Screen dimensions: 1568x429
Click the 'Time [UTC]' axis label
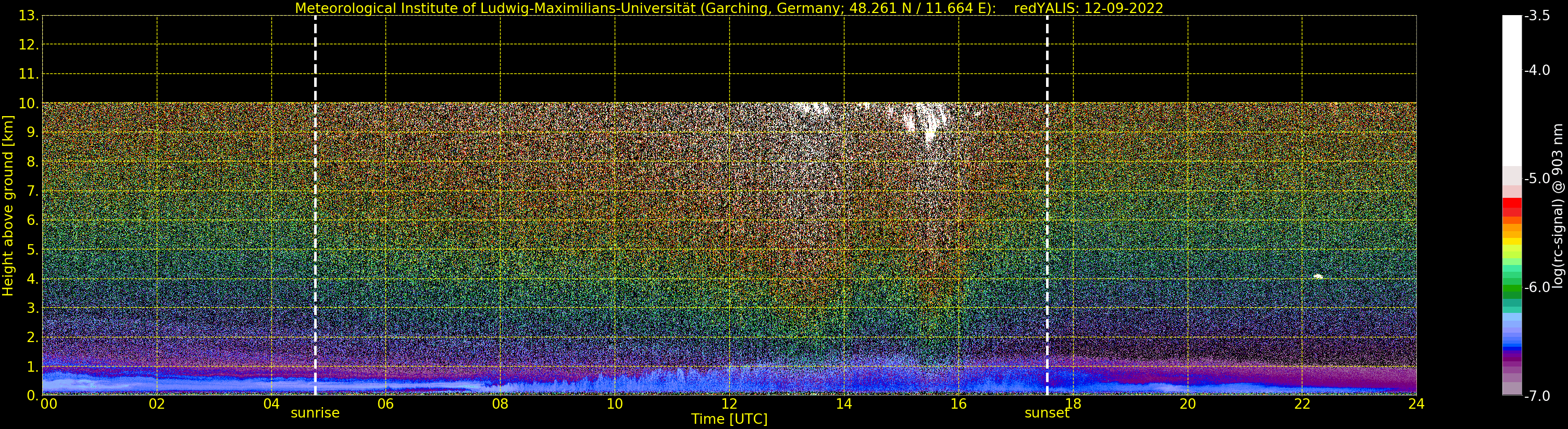click(729, 419)
